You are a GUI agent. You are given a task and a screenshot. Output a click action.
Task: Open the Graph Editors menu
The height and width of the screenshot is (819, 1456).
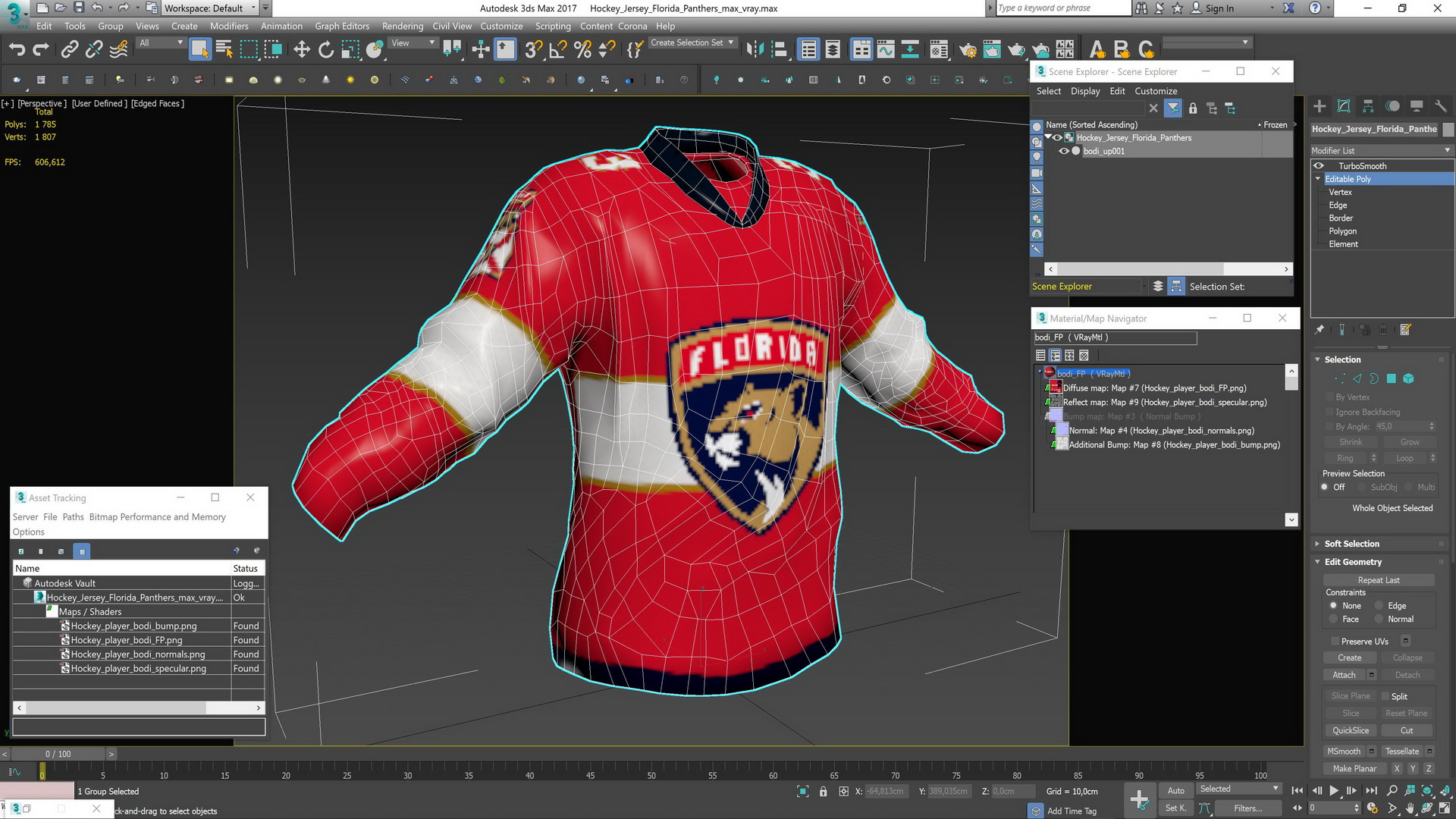point(342,26)
